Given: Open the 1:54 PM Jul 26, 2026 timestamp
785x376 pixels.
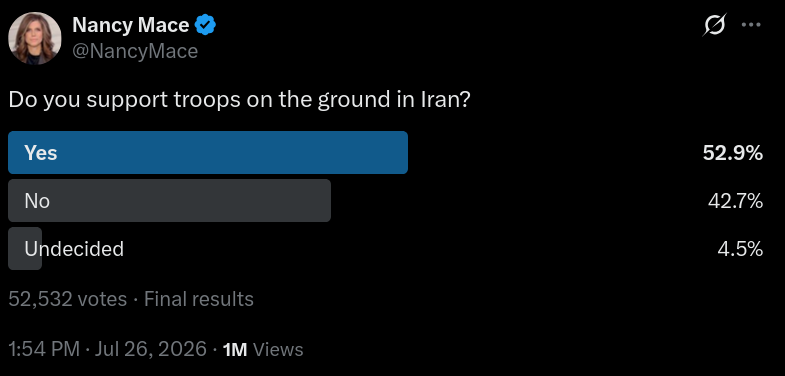Looking at the screenshot, I should tap(108, 349).
